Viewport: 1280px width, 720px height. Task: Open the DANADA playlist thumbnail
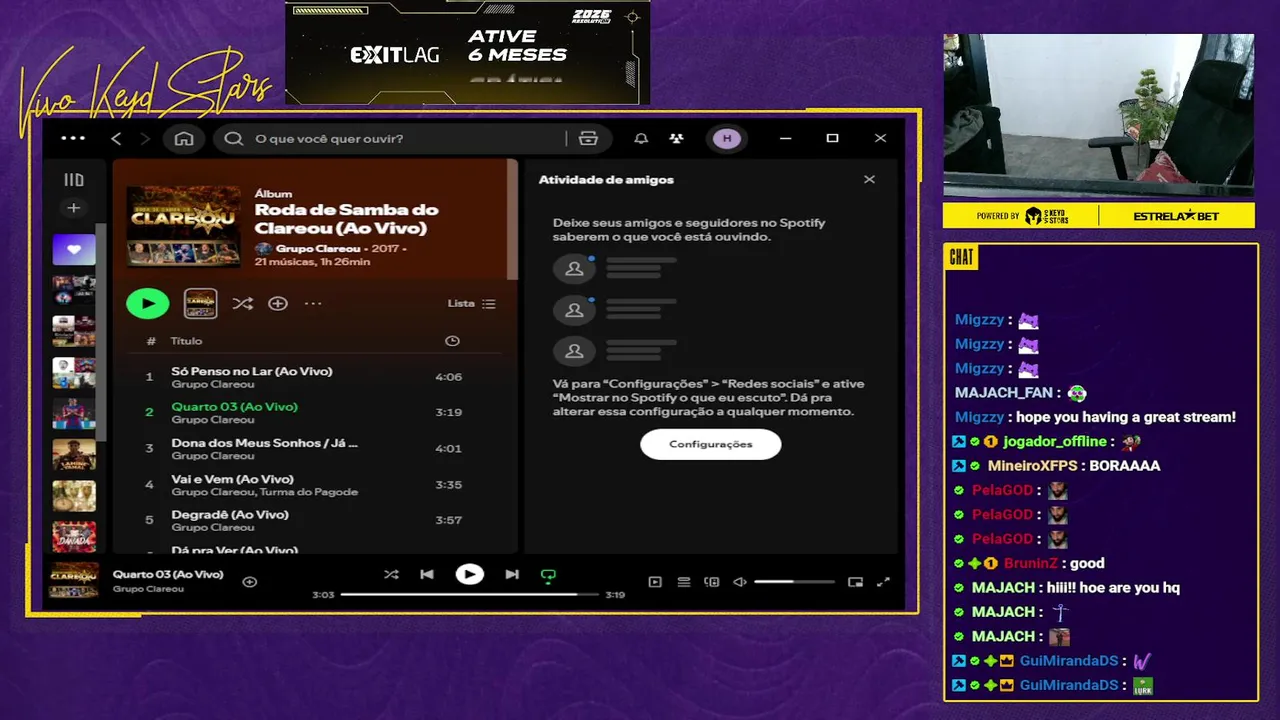click(74, 537)
